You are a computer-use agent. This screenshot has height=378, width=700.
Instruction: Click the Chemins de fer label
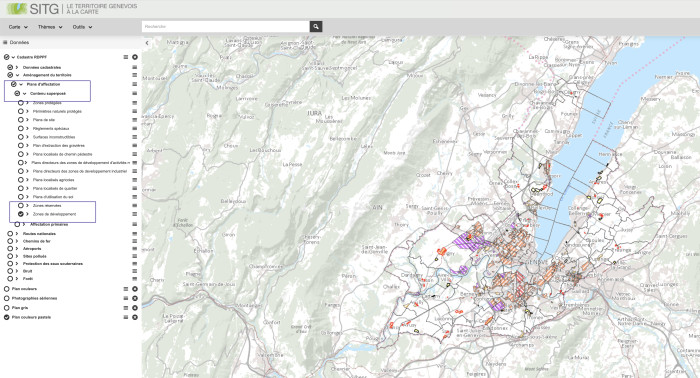(x=37, y=241)
